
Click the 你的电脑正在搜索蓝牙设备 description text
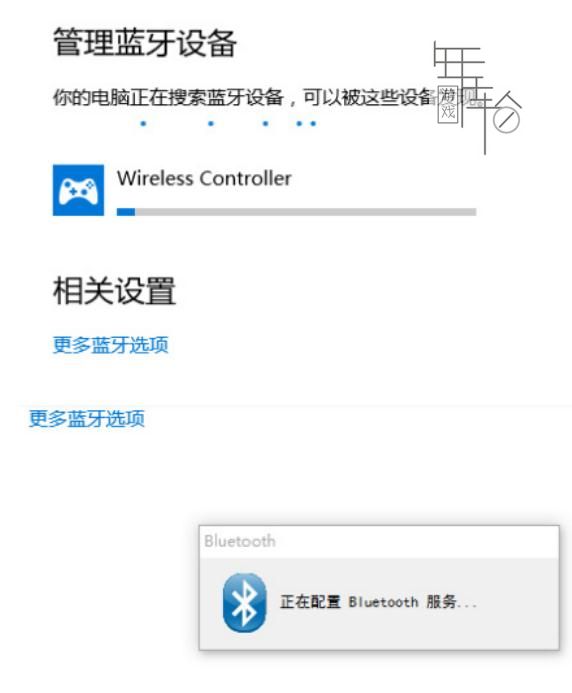[168, 97]
